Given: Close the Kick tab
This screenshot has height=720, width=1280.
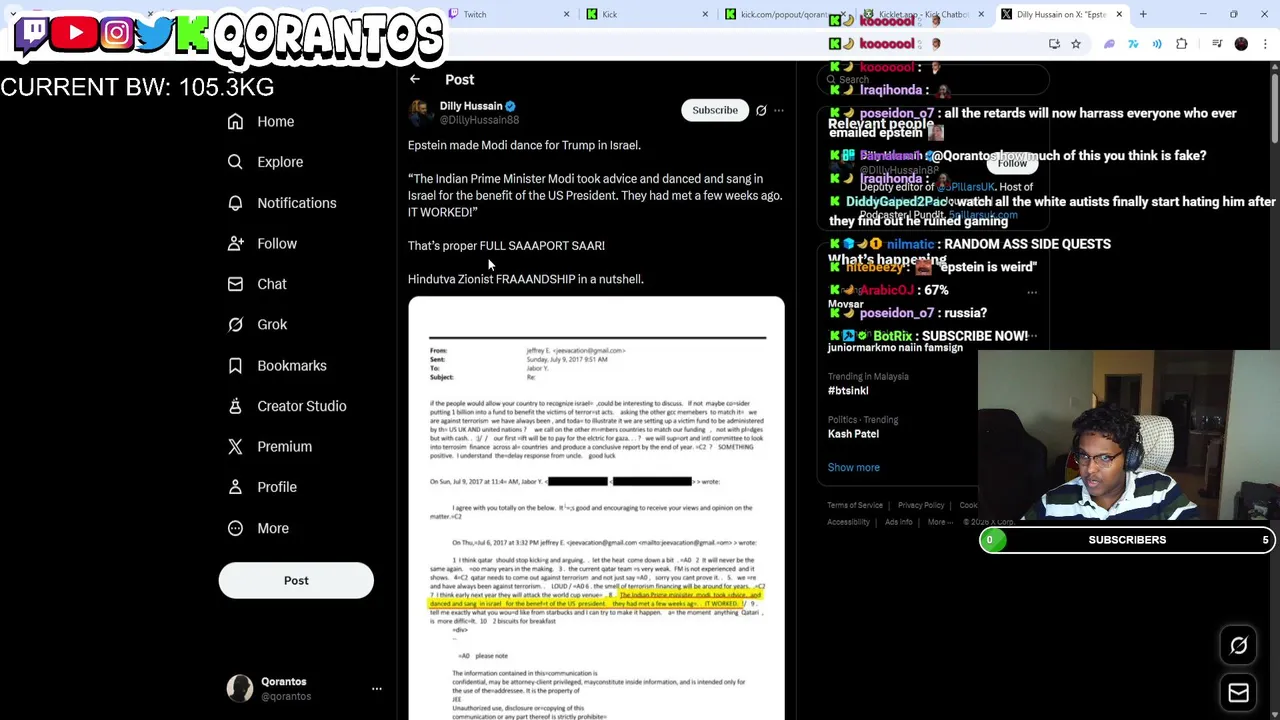Looking at the screenshot, I should (705, 14).
